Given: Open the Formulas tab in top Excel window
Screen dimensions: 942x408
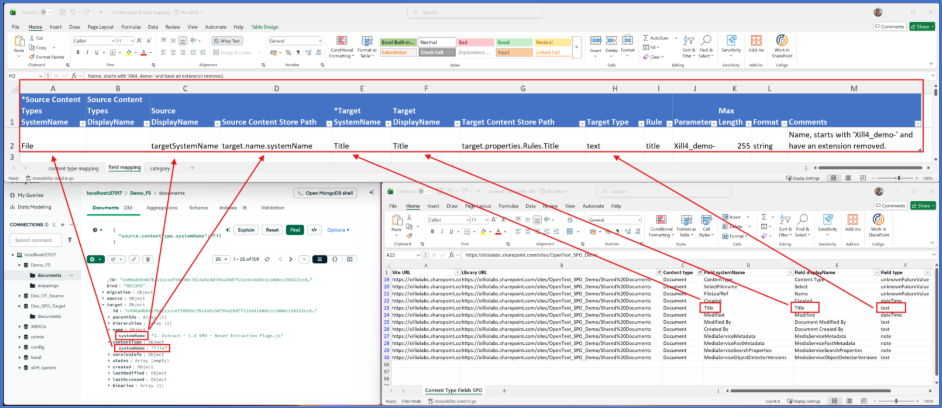Looking at the screenshot, I should pos(131,27).
